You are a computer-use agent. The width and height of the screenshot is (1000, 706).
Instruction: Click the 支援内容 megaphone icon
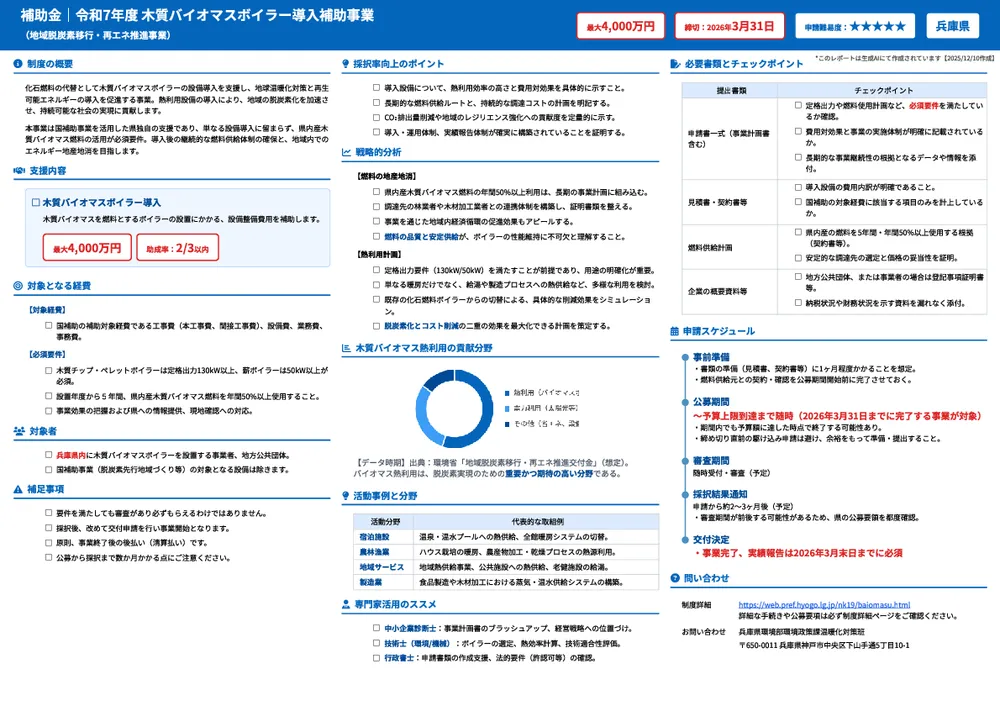[18, 169]
